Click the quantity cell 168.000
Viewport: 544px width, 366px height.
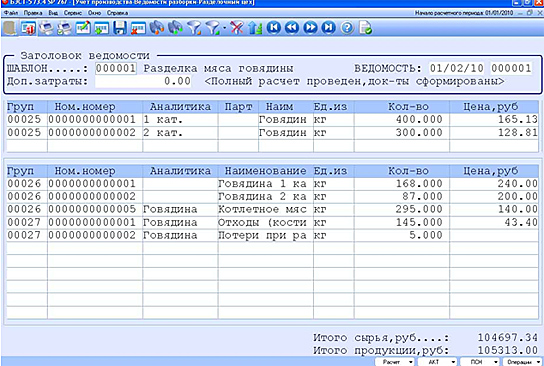point(402,184)
